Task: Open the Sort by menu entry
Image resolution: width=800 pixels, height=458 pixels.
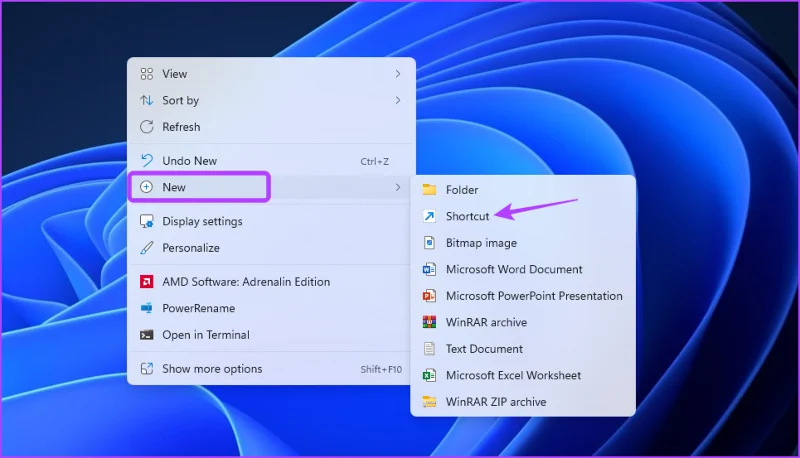Action: tap(271, 100)
